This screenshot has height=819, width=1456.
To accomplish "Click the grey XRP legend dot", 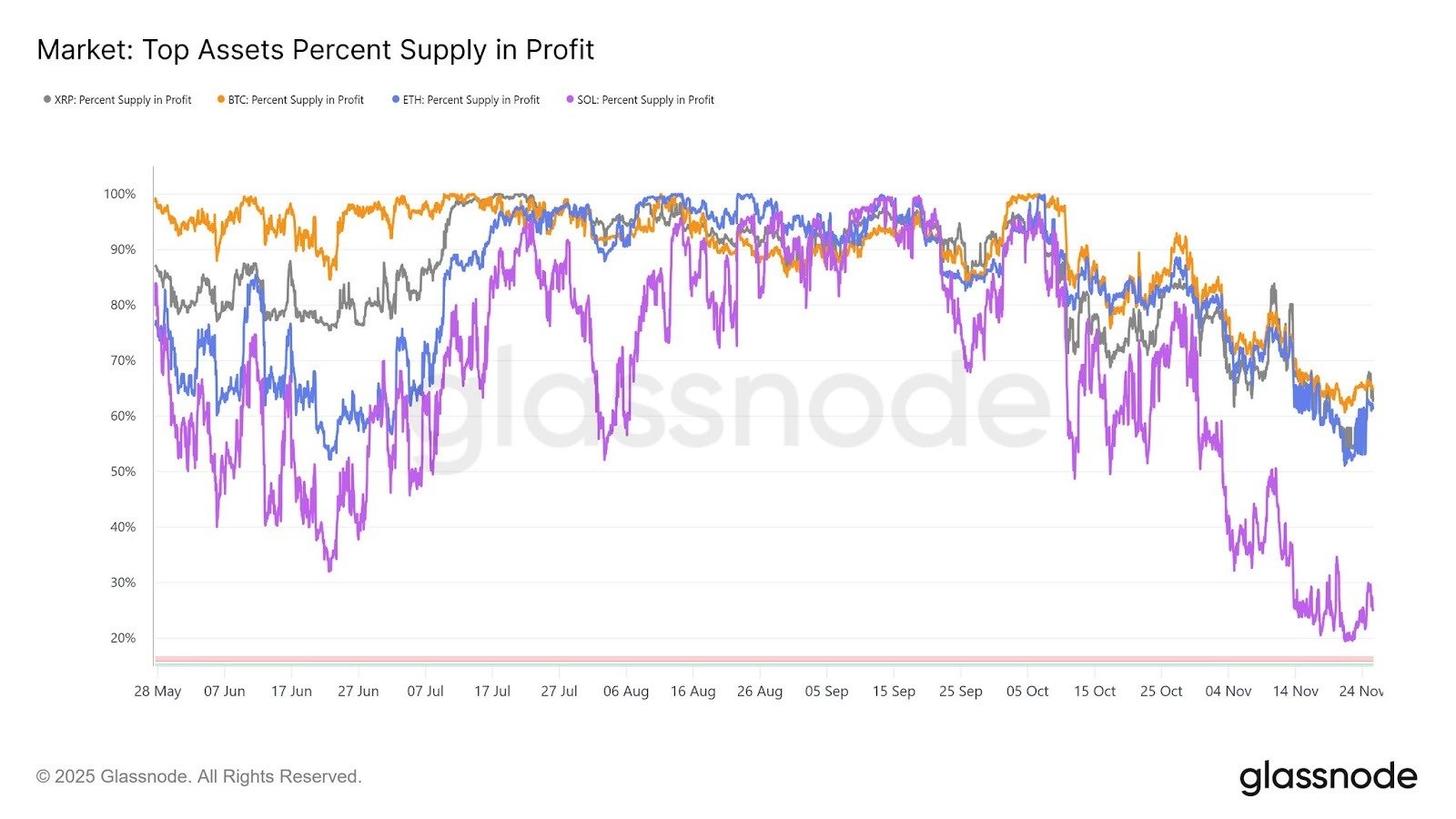I will point(47,99).
